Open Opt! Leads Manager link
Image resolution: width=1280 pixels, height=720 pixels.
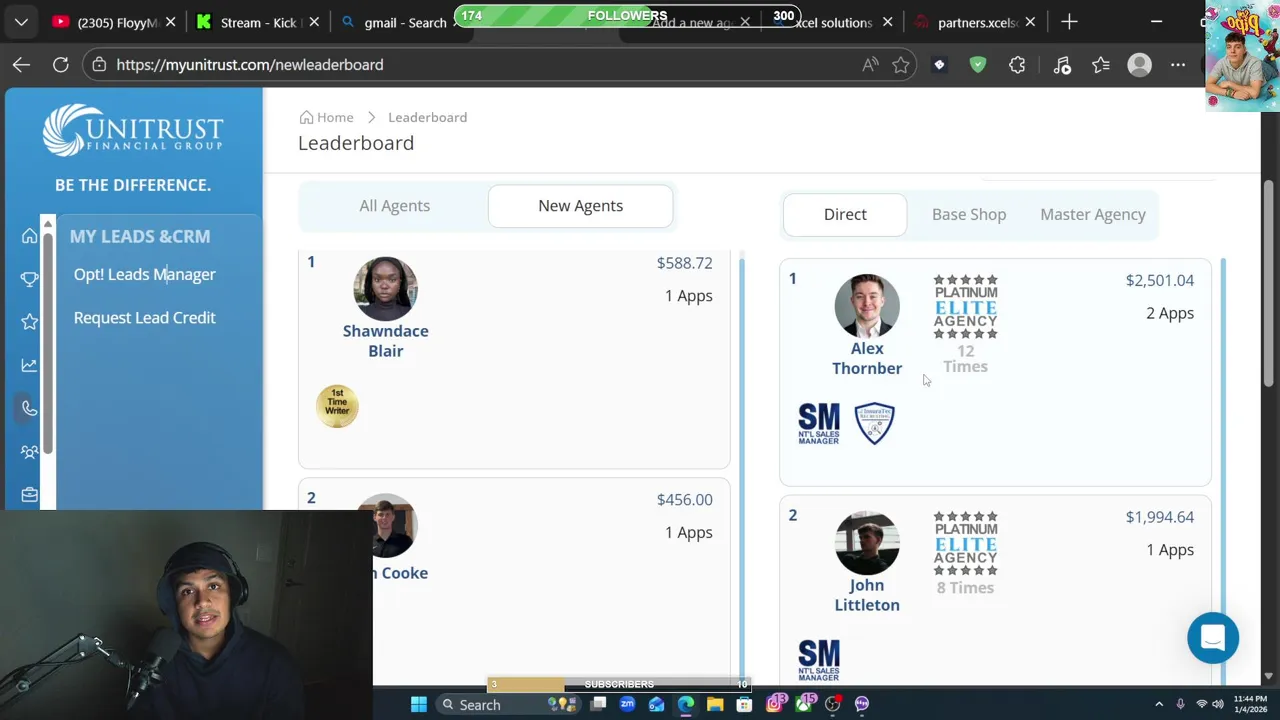click(x=144, y=275)
